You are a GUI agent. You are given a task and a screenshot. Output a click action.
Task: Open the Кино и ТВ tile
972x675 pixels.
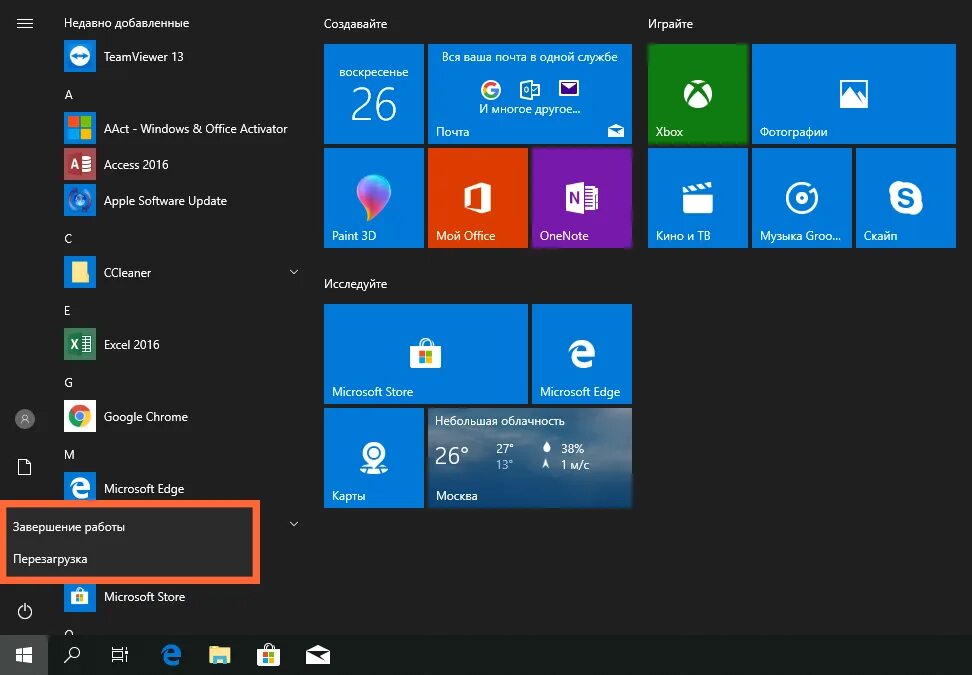click(x=698, y=198)
